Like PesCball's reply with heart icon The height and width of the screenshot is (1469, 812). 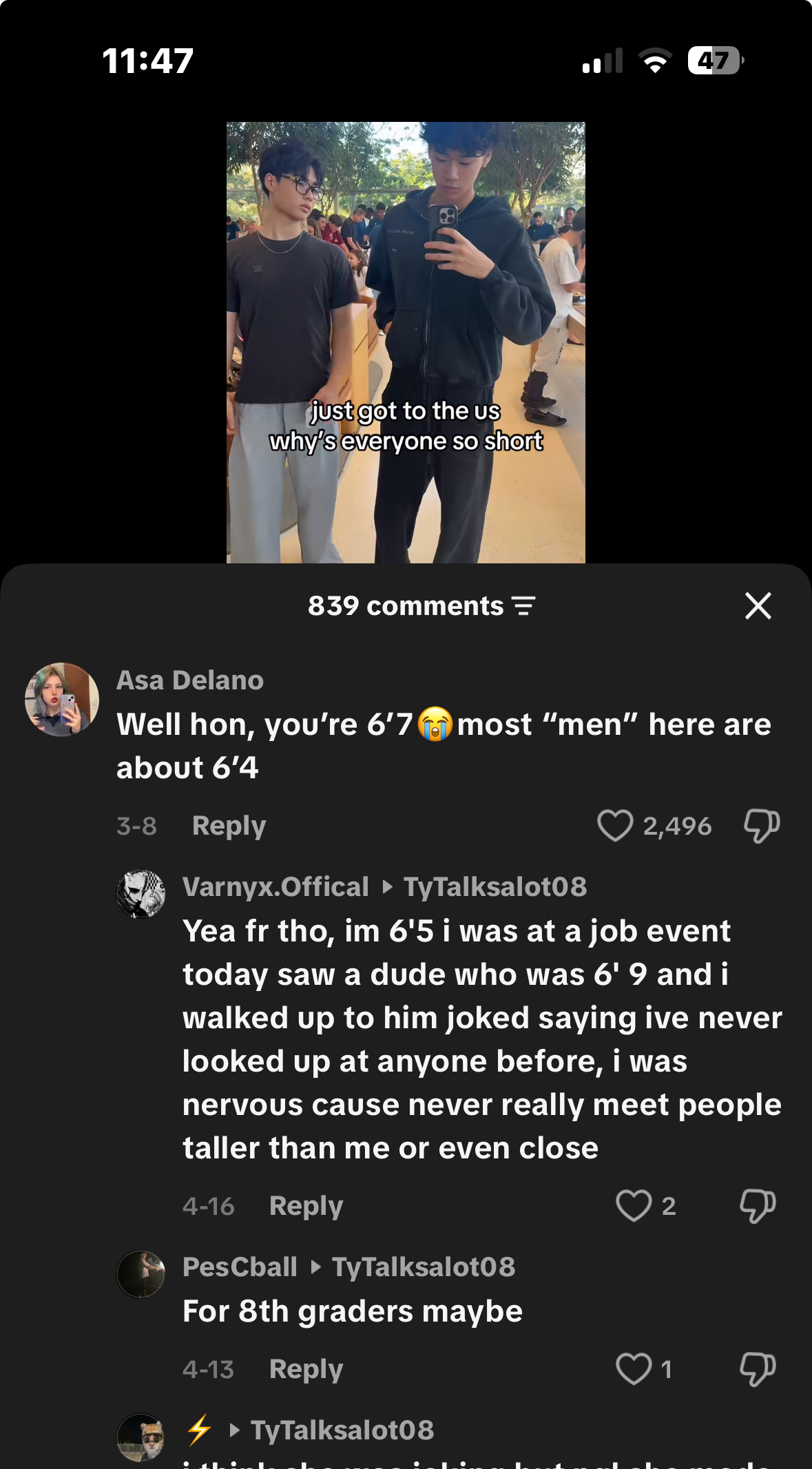(x=634, y=1369)
